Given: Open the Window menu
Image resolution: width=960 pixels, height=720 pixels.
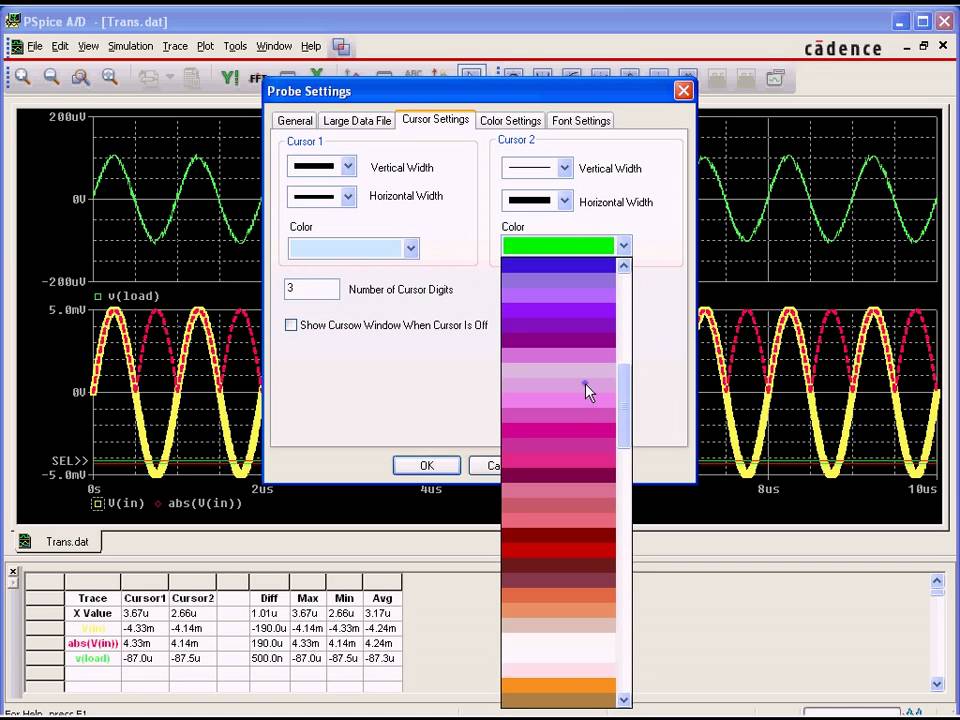Looking at the screenshot, I should [x=274, y=47].
